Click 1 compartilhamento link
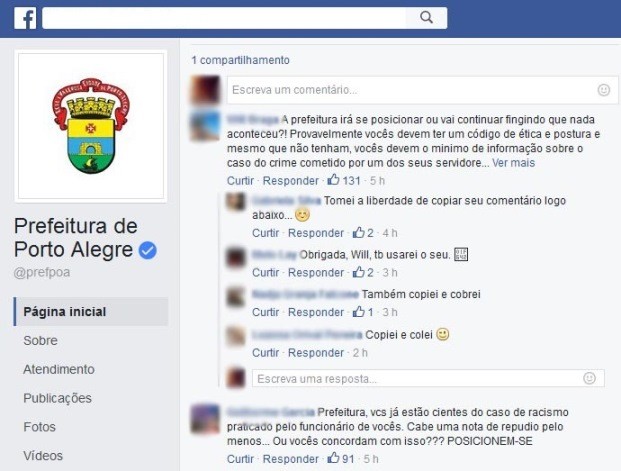The image size is (621, 471). (x=240, y=60)
